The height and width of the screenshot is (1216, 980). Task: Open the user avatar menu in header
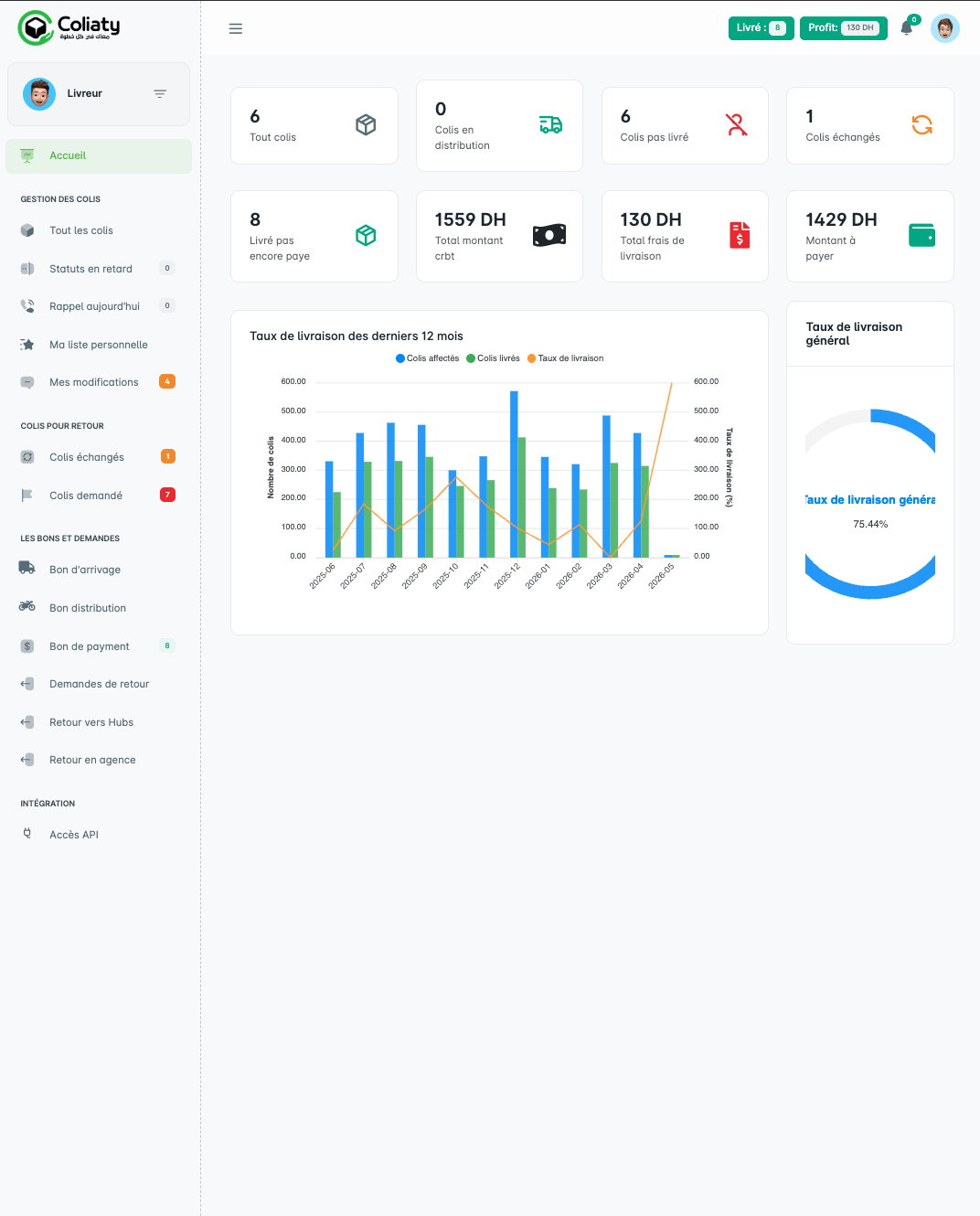pos(944,28)
